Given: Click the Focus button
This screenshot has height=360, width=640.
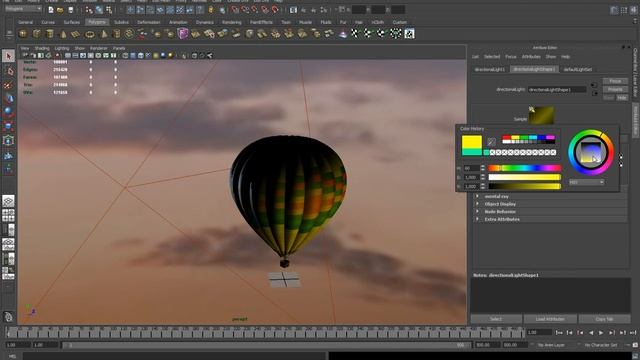Looking at the screenshot, I should tap(615, 81).
